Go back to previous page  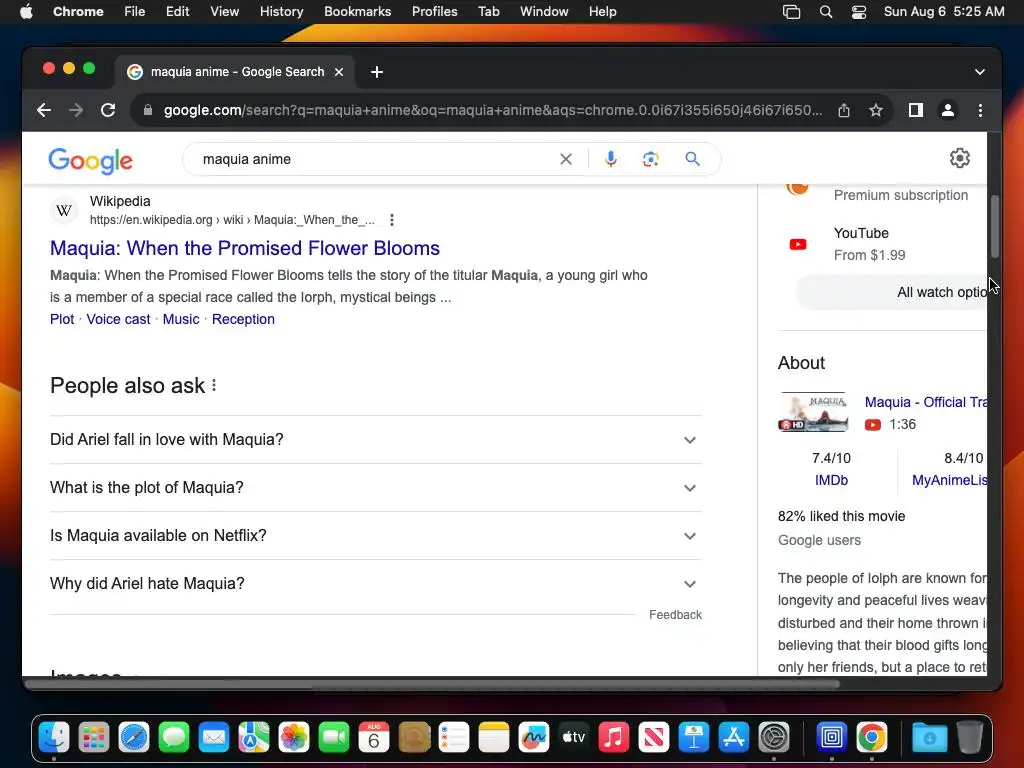tap(44, 110)
